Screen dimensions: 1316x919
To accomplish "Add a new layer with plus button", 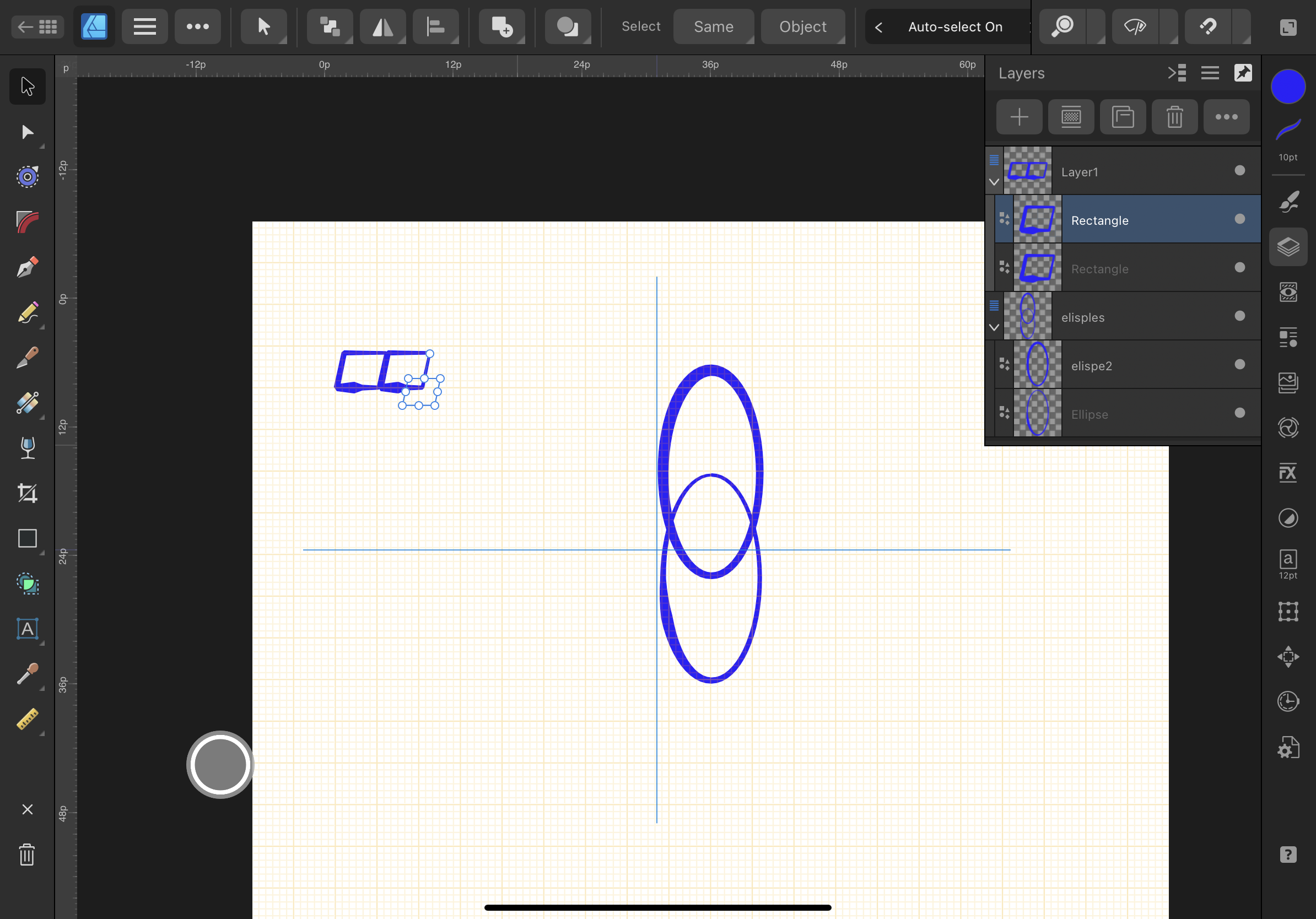I will [1019, 117].
